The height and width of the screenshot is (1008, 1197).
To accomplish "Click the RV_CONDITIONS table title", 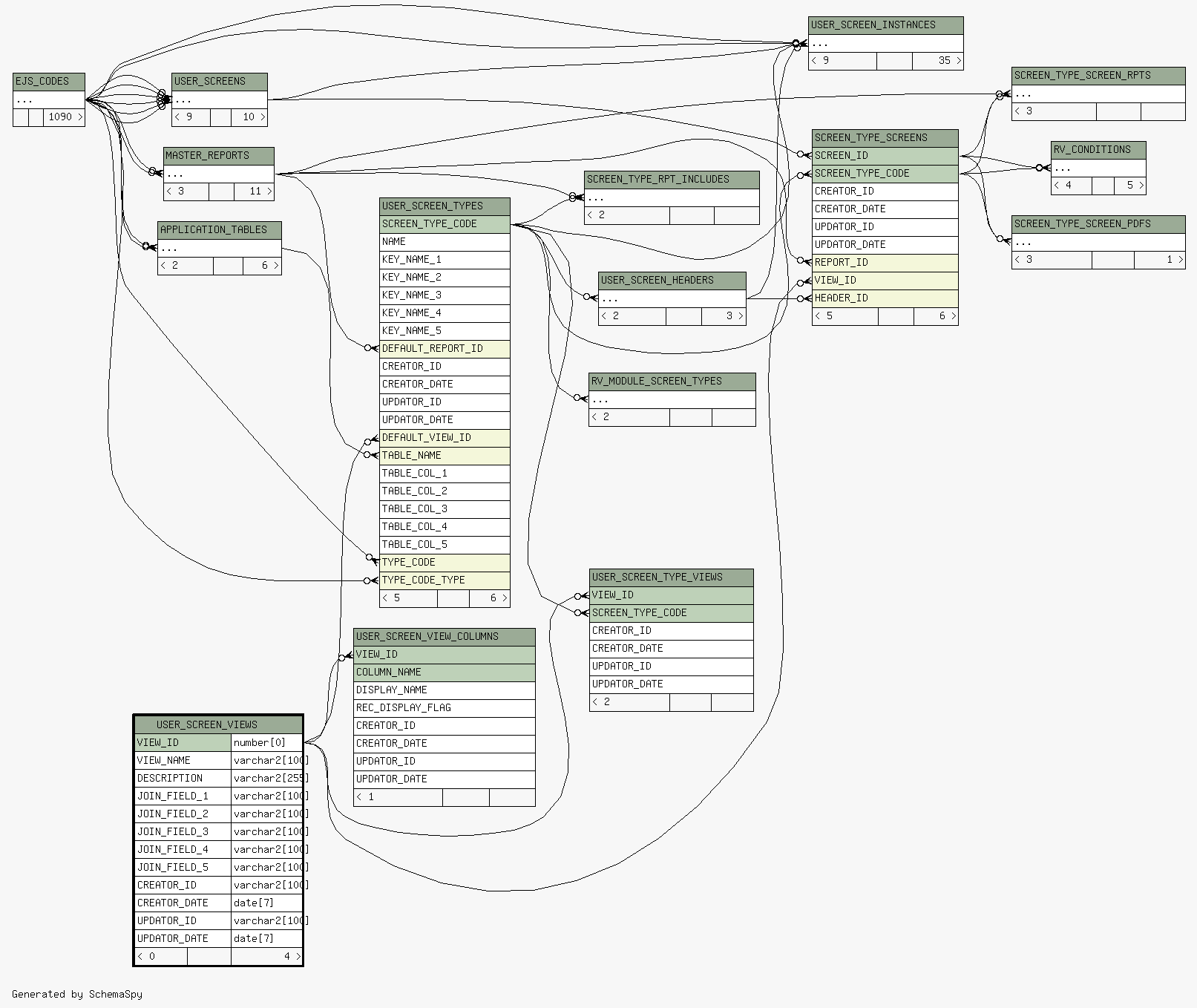I will tap(1098, 150).
